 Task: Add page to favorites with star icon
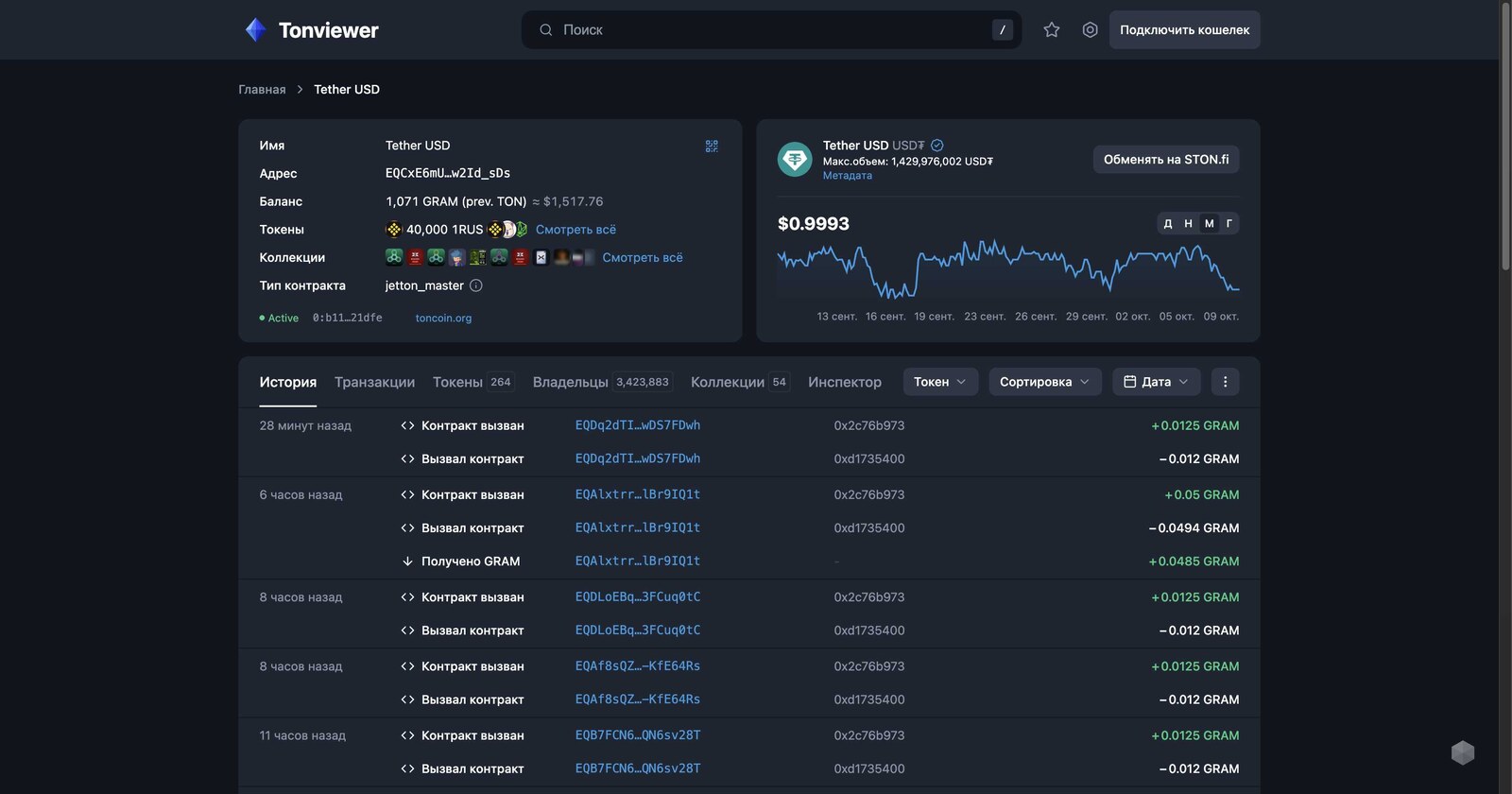(x=1052, y=30)
